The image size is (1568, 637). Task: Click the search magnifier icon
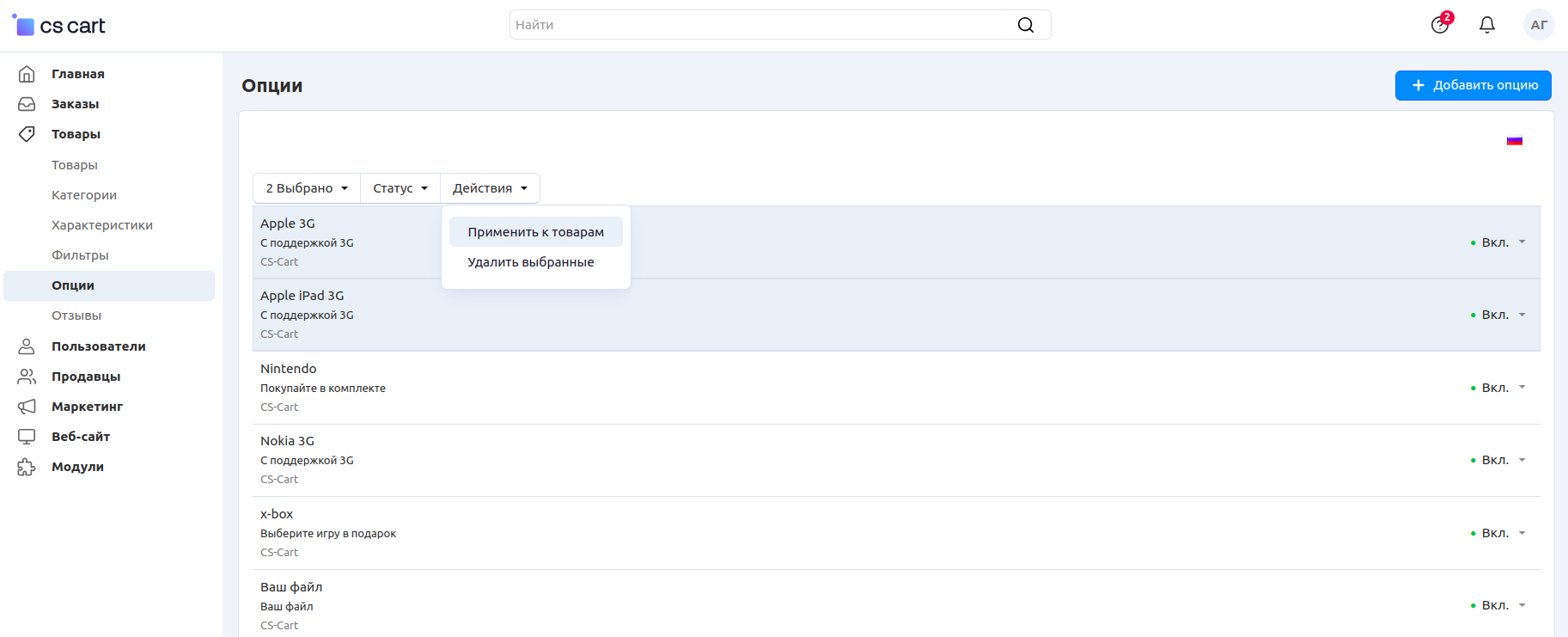1025,25
